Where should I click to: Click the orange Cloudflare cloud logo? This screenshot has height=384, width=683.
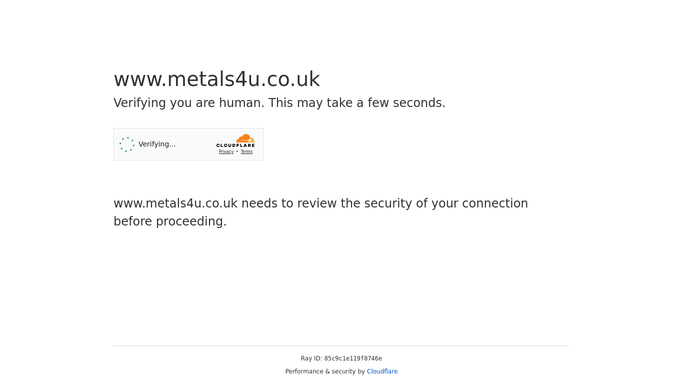[245, 138]
